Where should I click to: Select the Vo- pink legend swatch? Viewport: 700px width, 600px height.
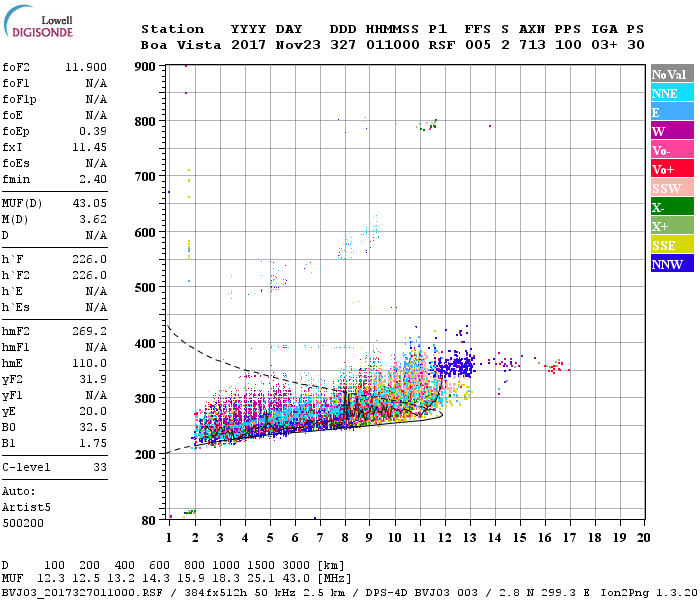(x=672, y=149)
